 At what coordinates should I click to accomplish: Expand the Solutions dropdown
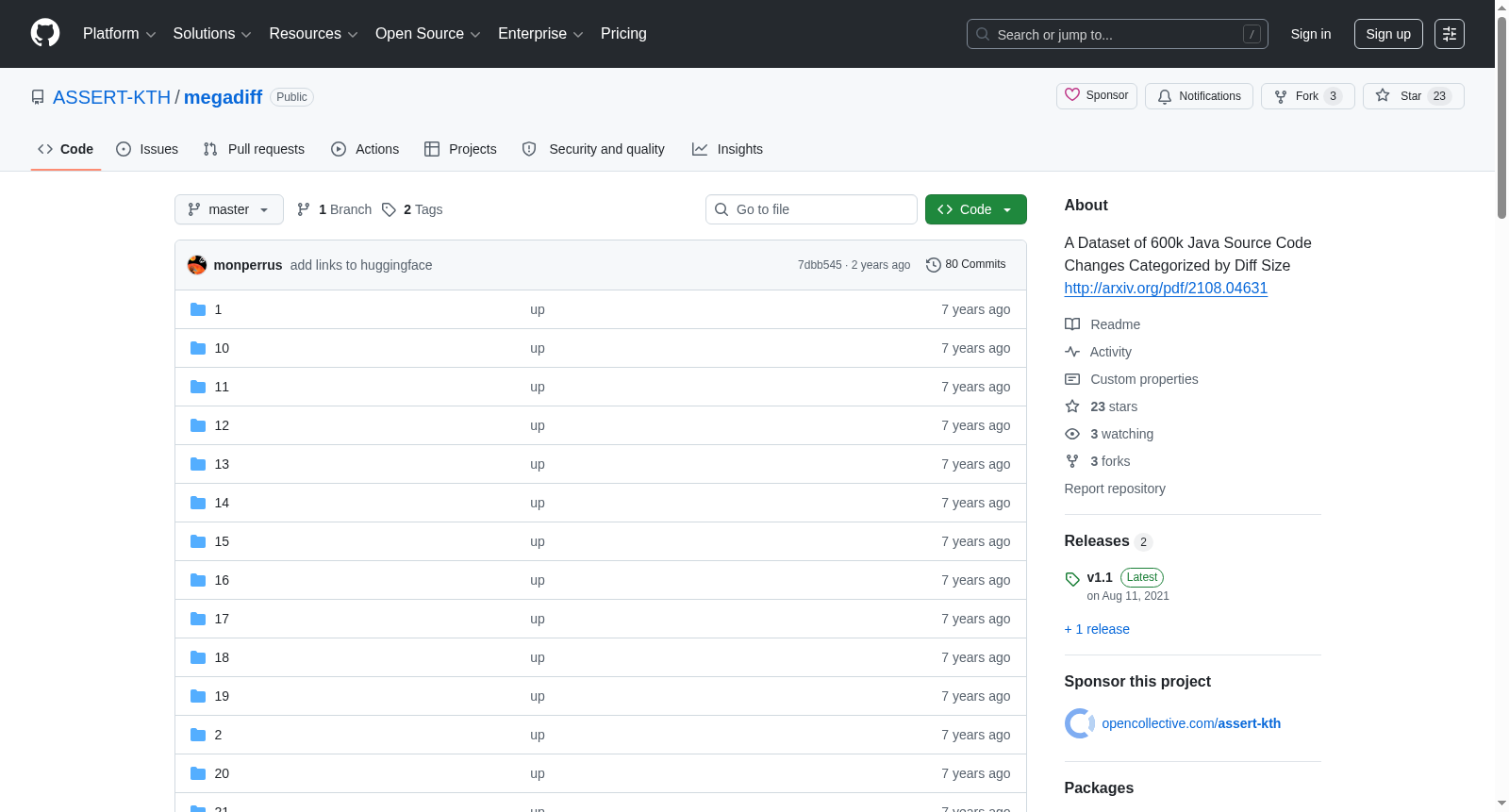tap(212, 34)
